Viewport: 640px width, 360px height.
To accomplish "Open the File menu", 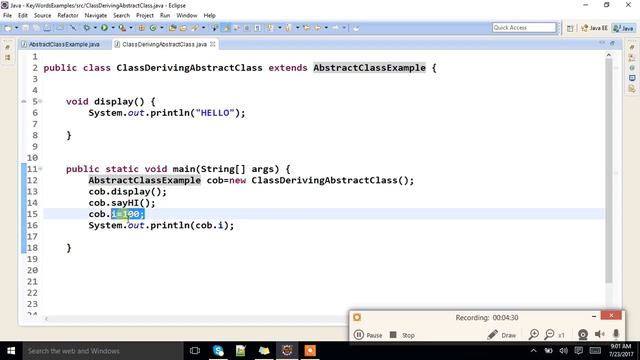I will pos(7,16).
